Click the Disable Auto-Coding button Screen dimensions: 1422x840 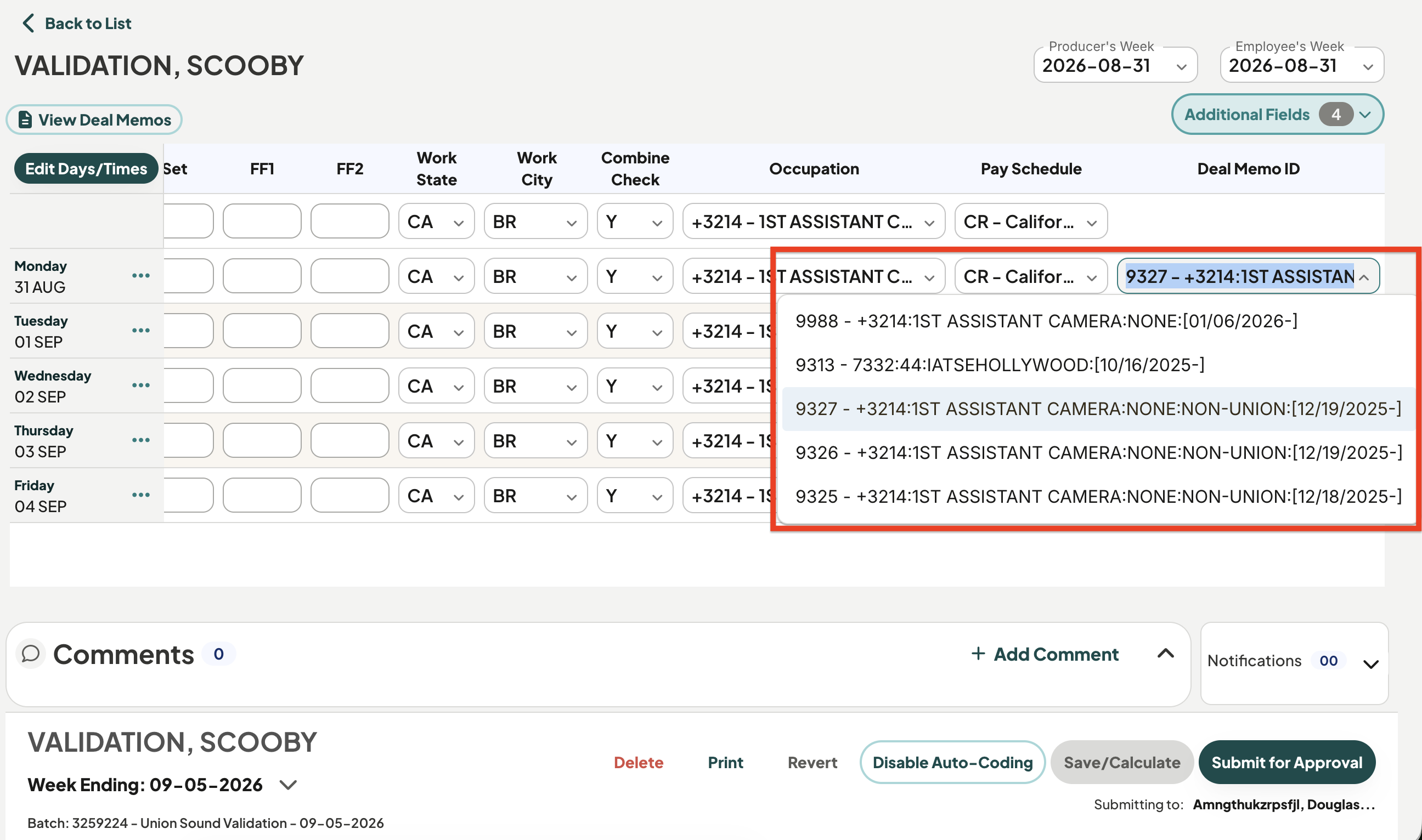tap(952, 763)
